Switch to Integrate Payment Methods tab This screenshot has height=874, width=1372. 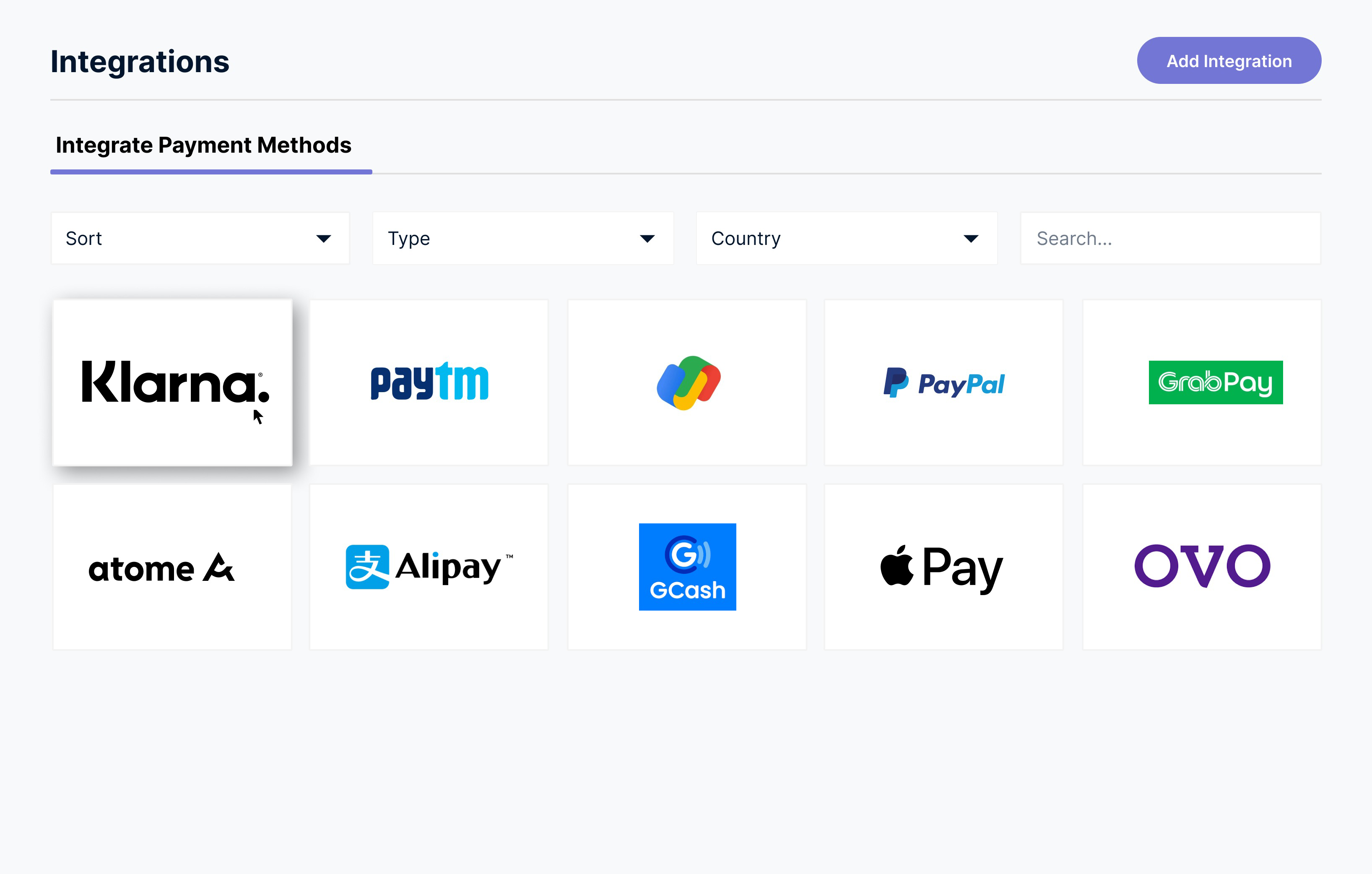(203, 145)
